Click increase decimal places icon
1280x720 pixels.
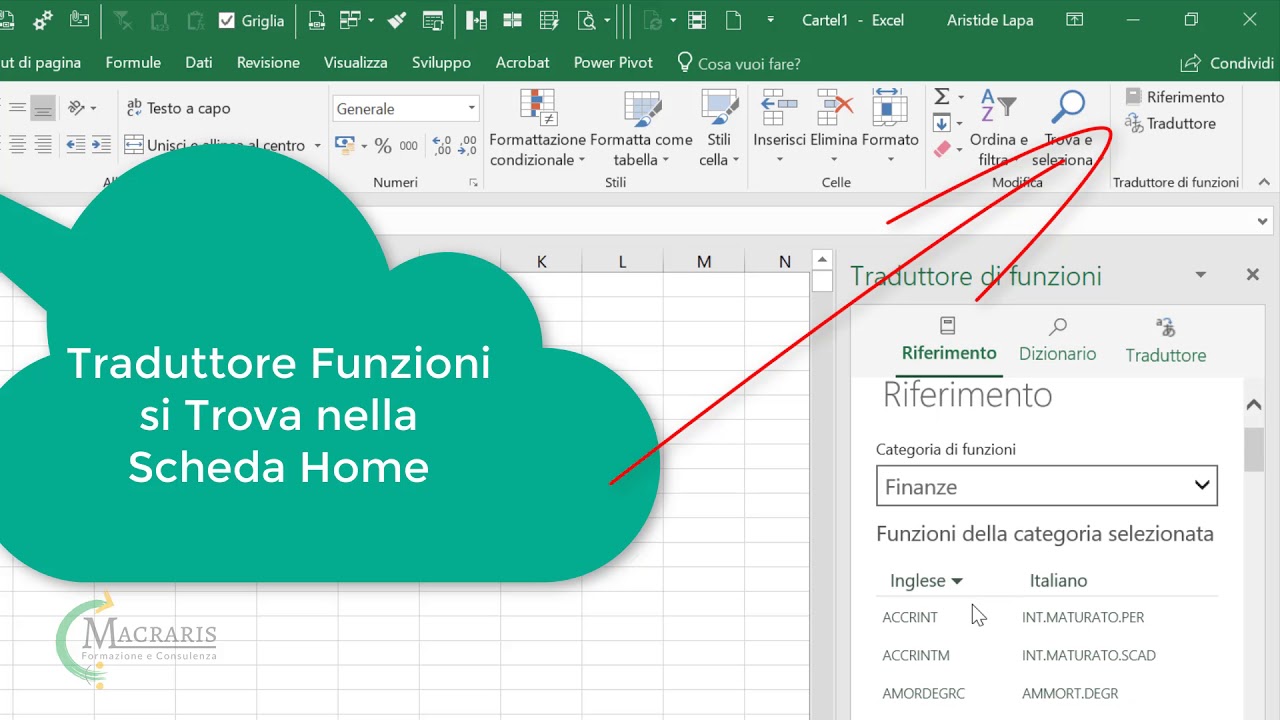[x=442, y=146]
